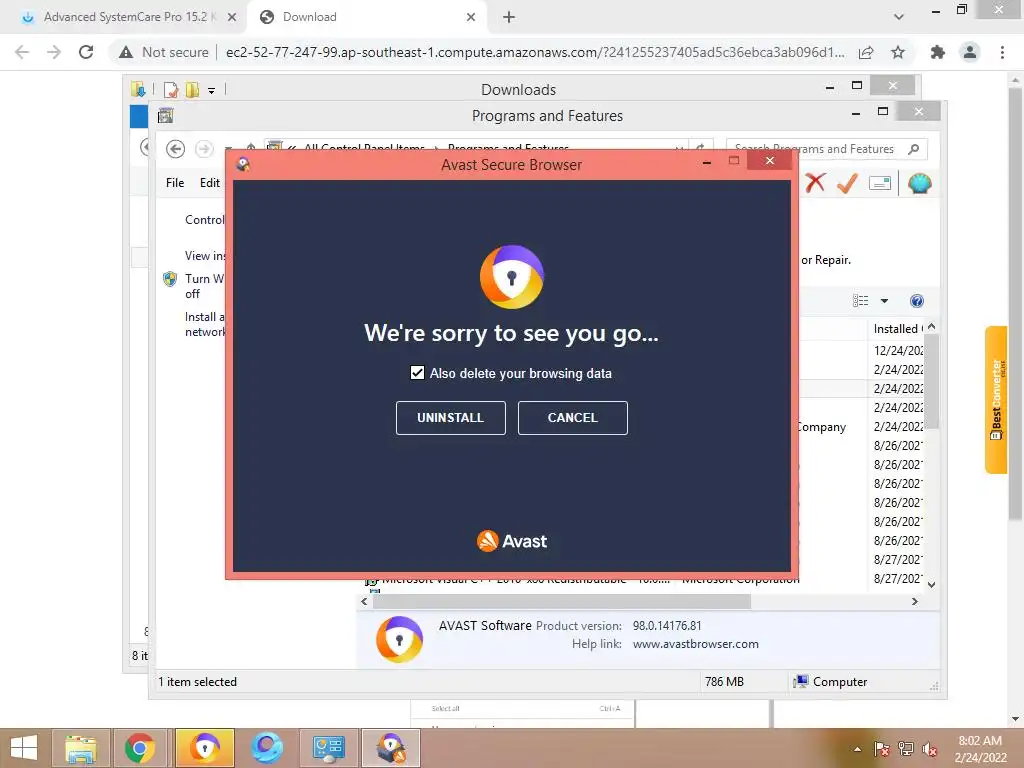The image size is (1024, 768).
Task: Click the Not secure warning
Action: click(164, 52)
